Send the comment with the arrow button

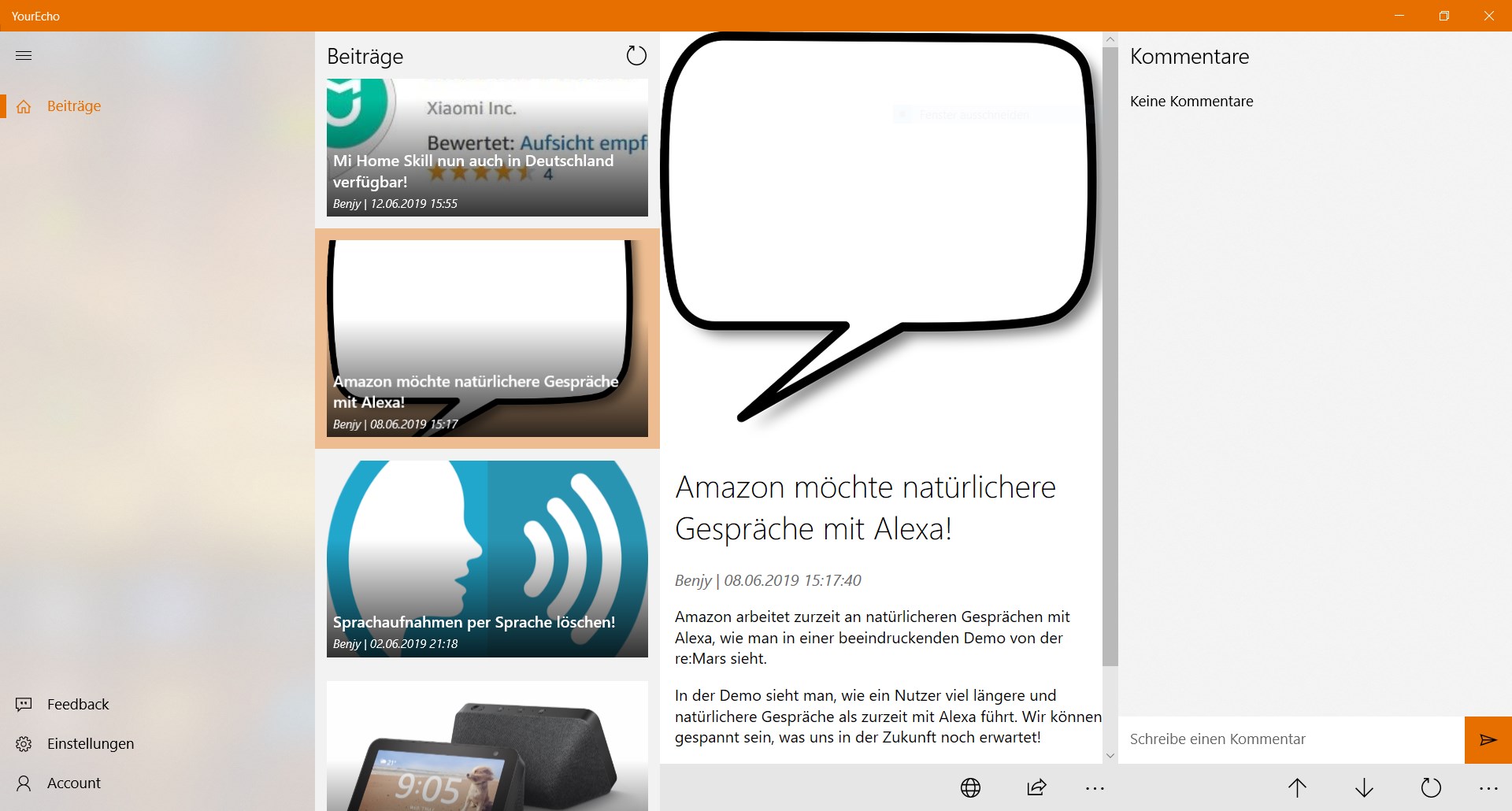pyautogui.click(x=1488, y=739)
